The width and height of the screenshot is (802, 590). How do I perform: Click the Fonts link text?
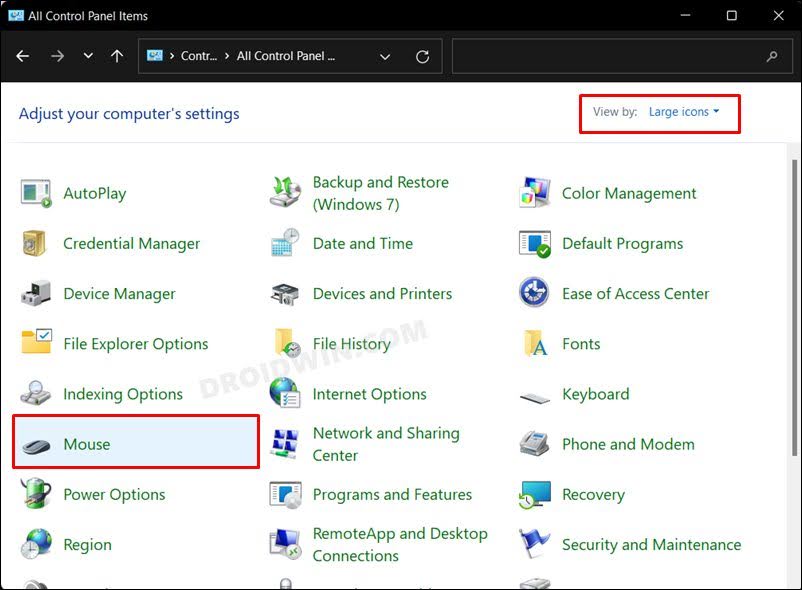pyautogui.click(x=581, y=344)
